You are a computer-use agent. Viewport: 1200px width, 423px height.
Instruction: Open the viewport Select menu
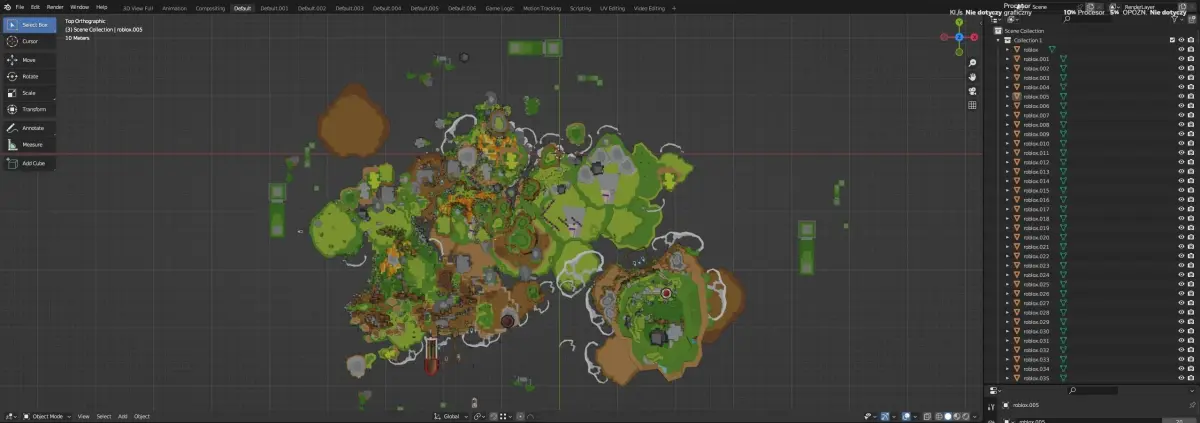[104, 416]
